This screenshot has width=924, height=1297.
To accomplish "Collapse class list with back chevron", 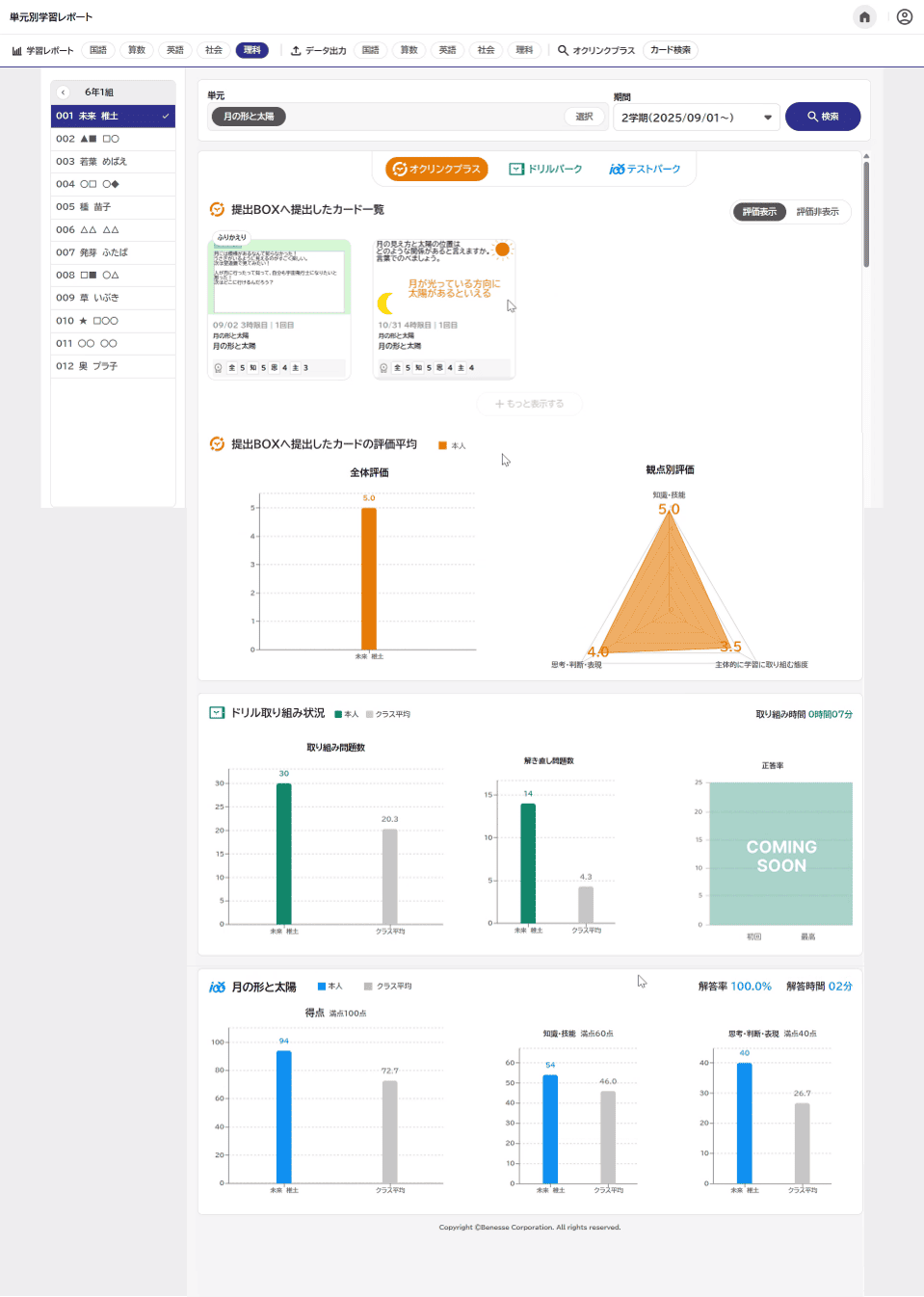I will pyautogui.click(x=64, y=93).
